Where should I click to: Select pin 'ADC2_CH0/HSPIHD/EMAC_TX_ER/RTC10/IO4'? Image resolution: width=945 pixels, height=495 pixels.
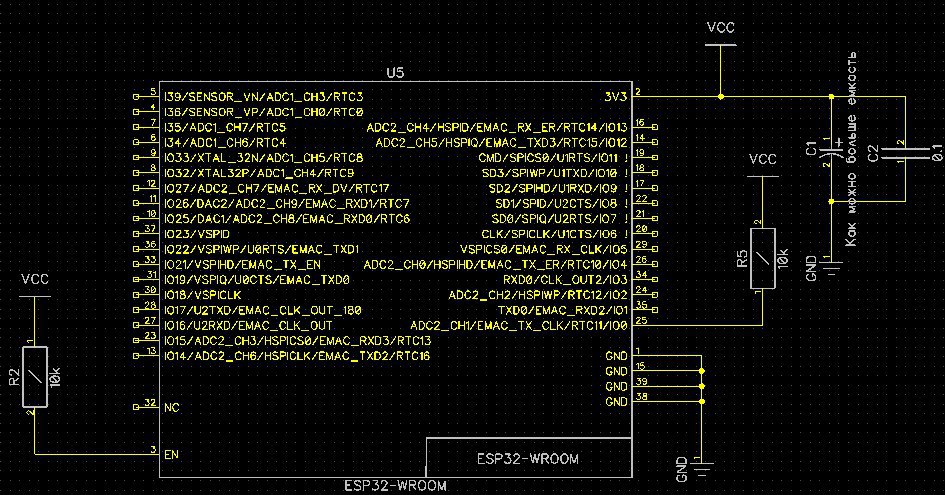(495, 265)
